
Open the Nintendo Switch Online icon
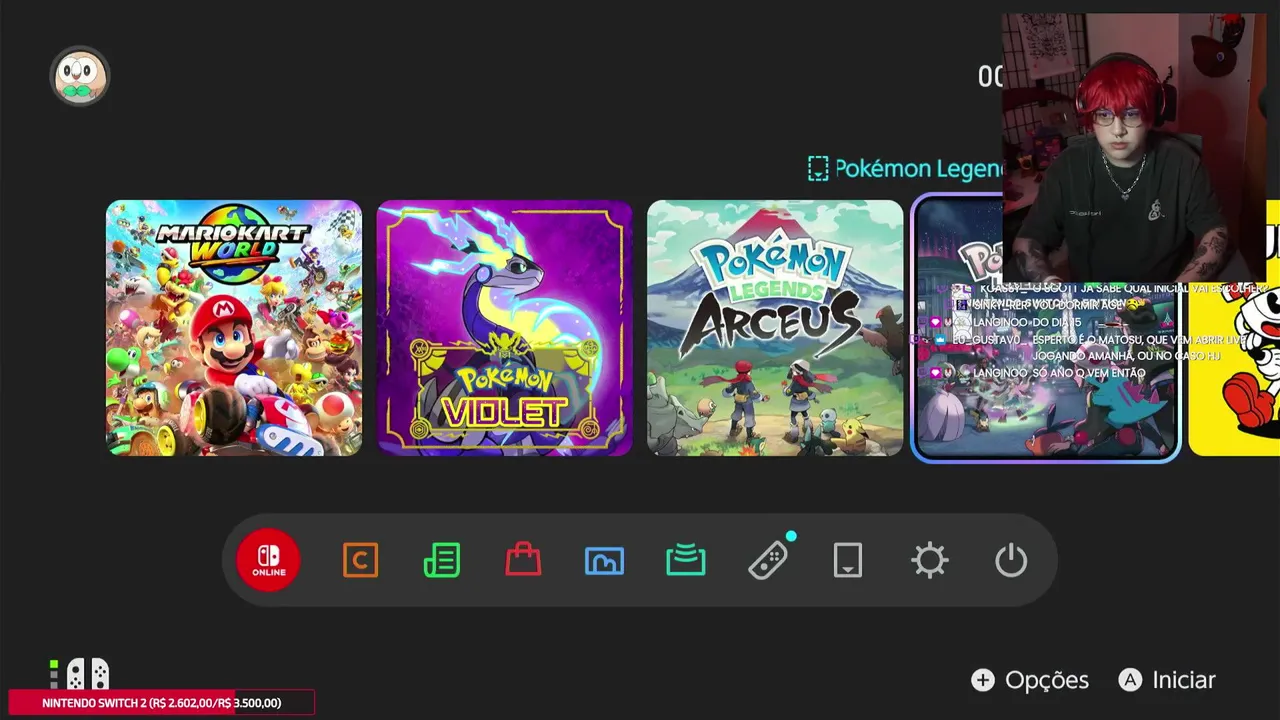click(268, 560)
